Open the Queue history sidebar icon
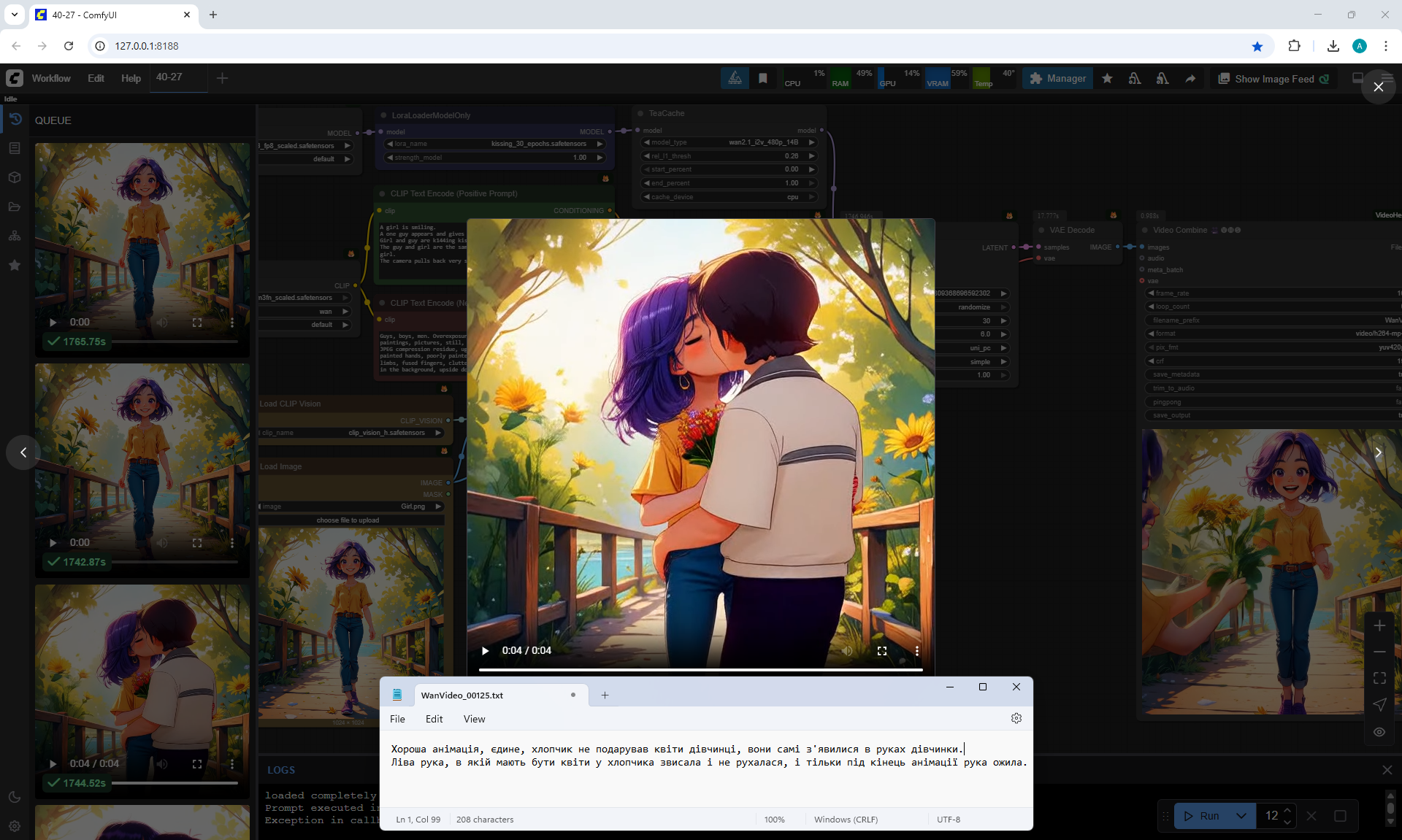Image resolution: width=1402 pixels, height=840 pixels. (x=15, y=119)
